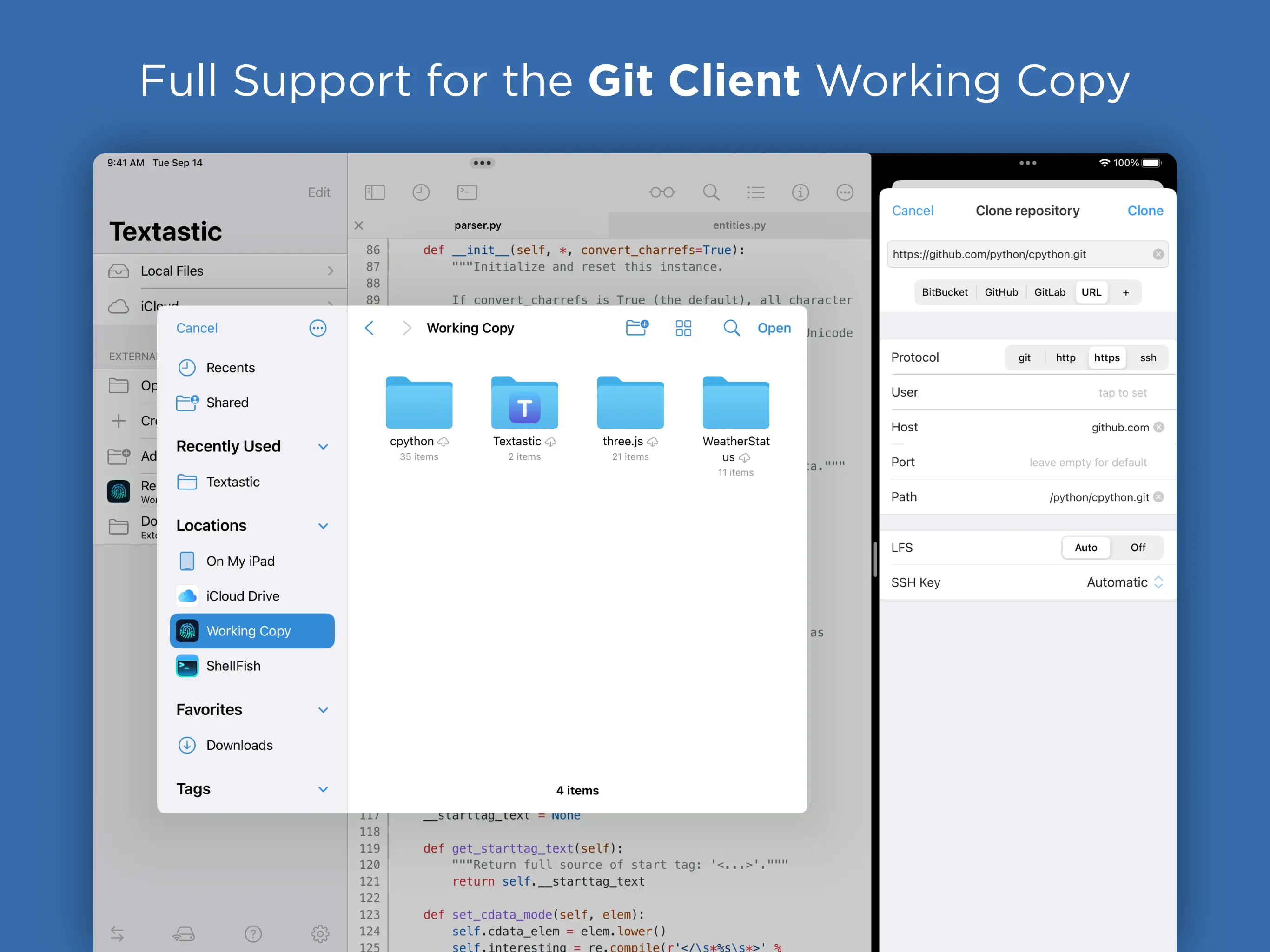Go back with the left chevron arrow
The image size is (1270, 952).
(x=369, y=328)
